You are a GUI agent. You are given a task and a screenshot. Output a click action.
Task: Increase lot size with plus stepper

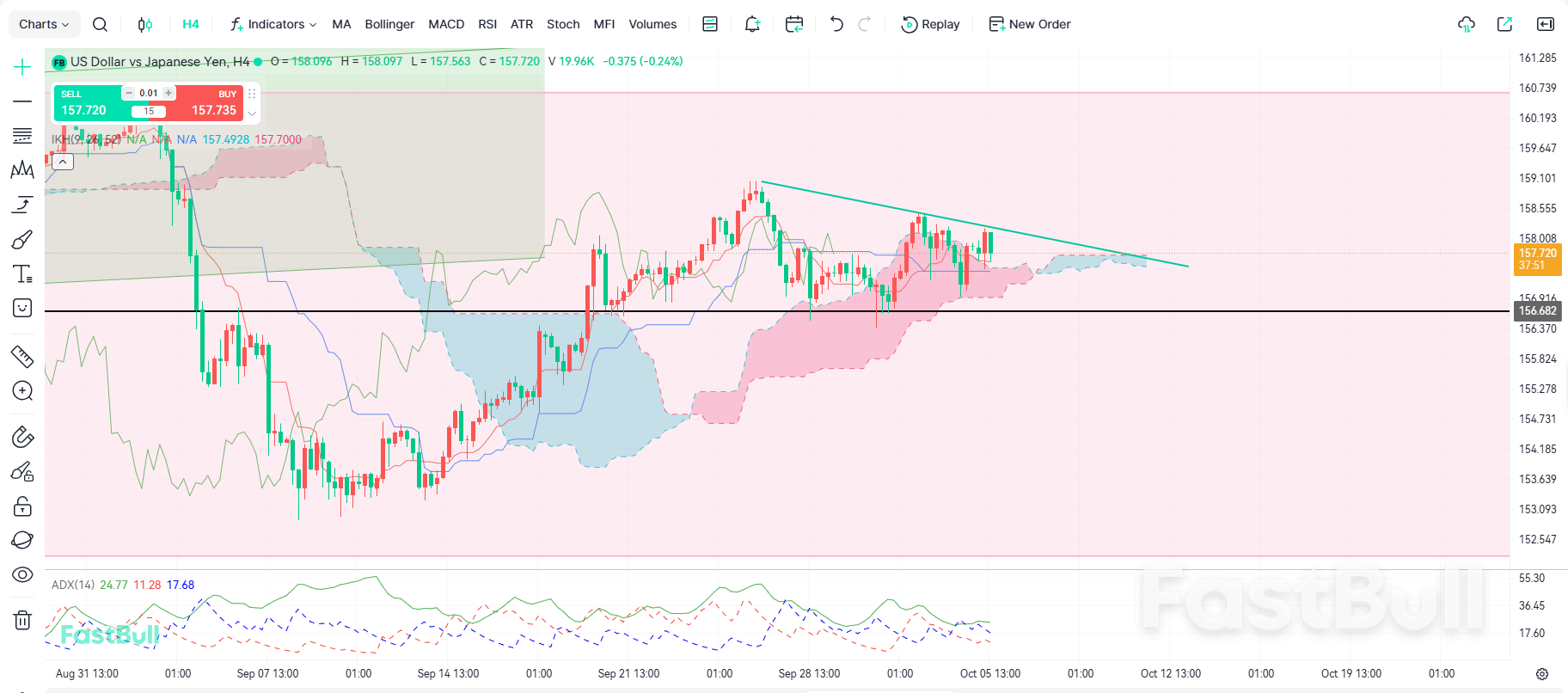168,93
